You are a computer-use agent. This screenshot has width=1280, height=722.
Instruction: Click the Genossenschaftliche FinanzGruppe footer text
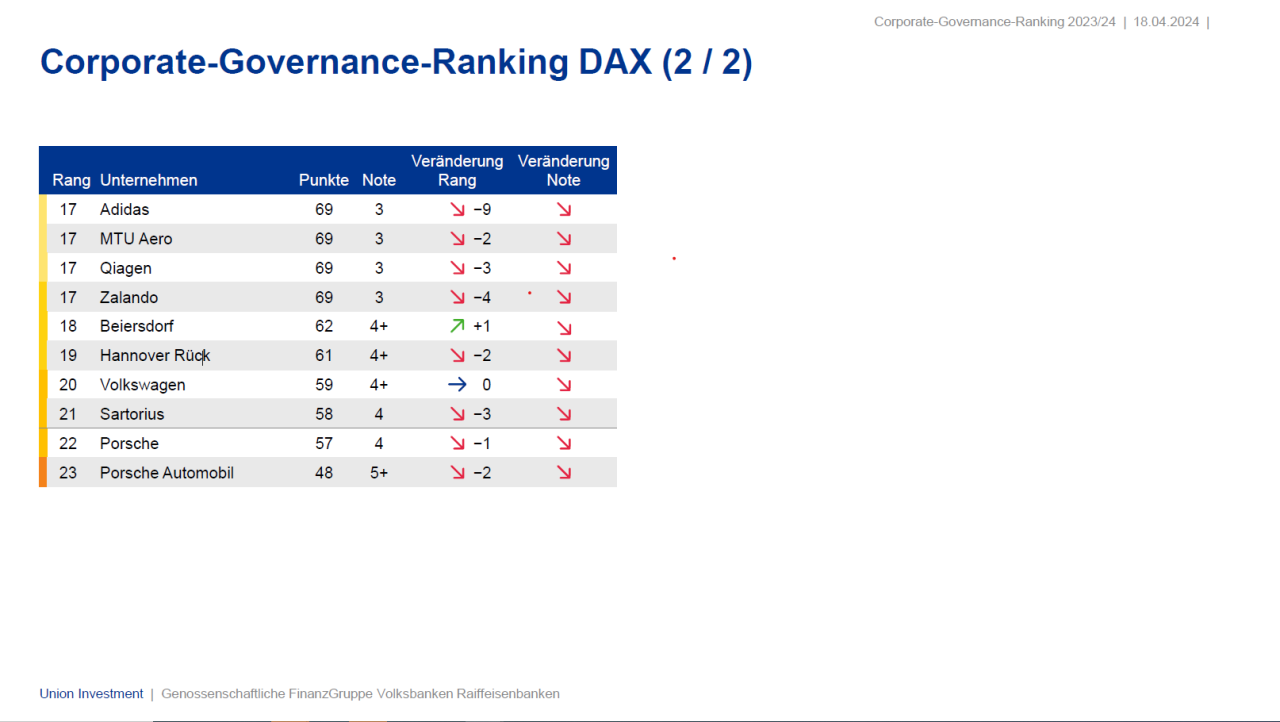point(360,693)
